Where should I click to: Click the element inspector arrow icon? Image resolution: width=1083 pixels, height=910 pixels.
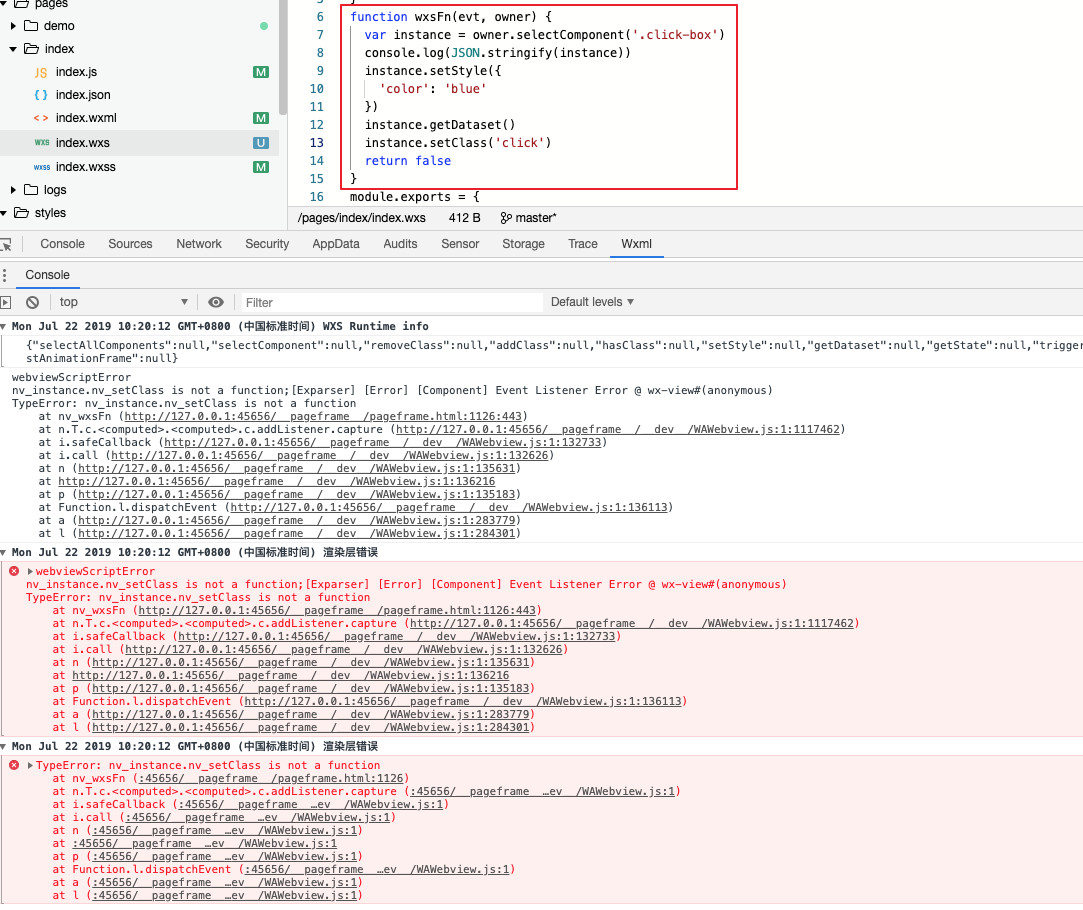pos(6,244)
